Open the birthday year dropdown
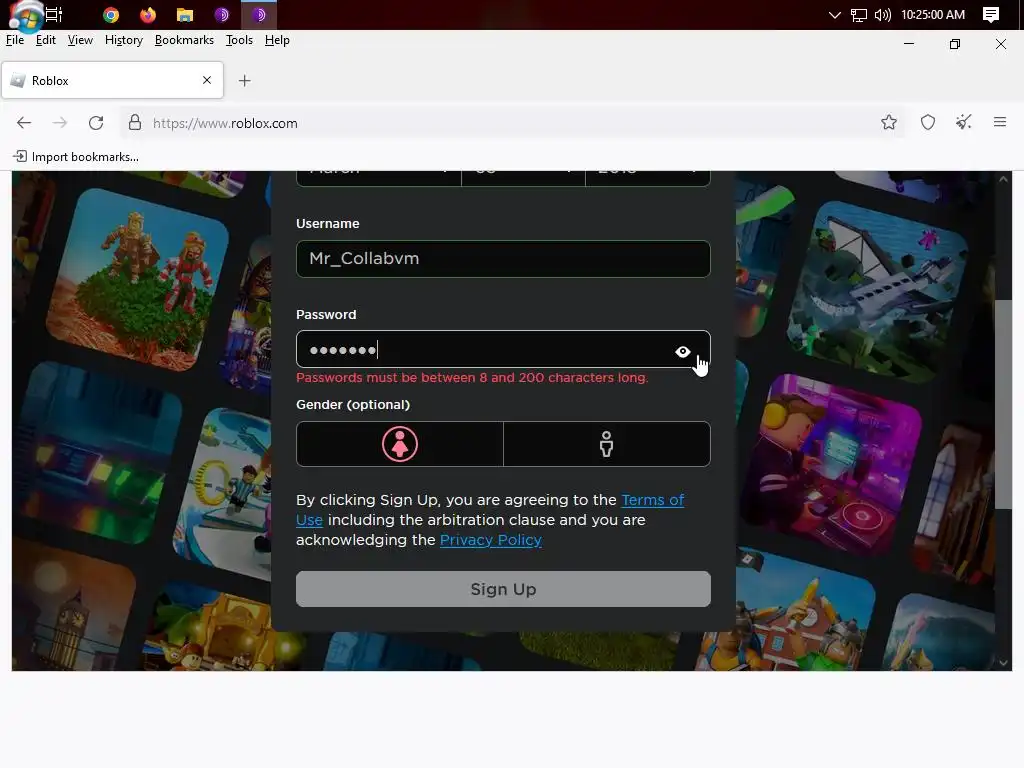The width and height of the screenshot is (1024, 768). (x=648, y=178)
